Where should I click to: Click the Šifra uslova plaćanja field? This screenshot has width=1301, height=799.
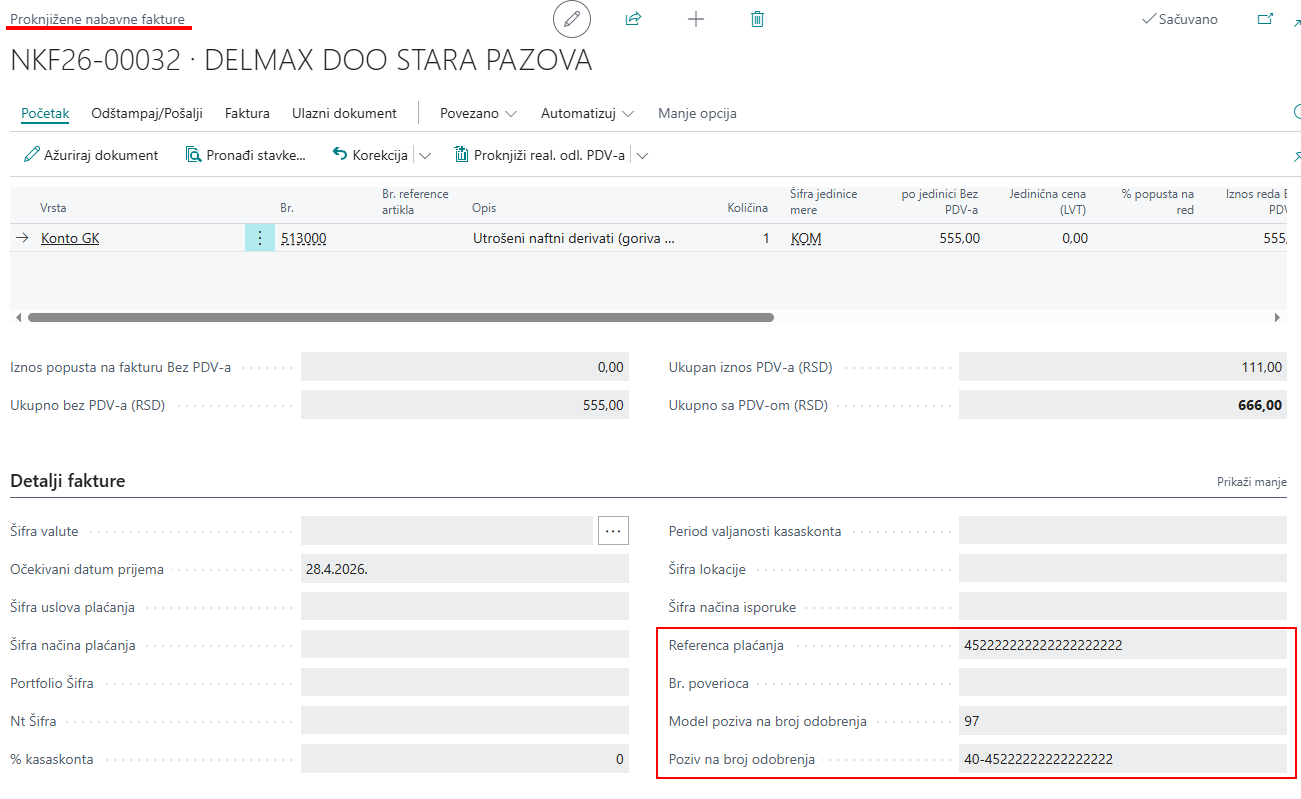click(465, 607)
